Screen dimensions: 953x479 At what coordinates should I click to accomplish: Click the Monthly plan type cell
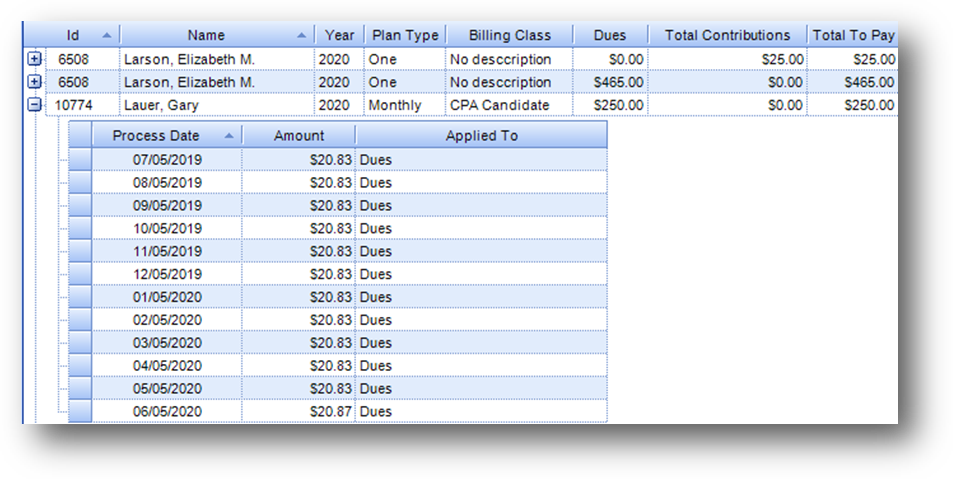[405, 105]
